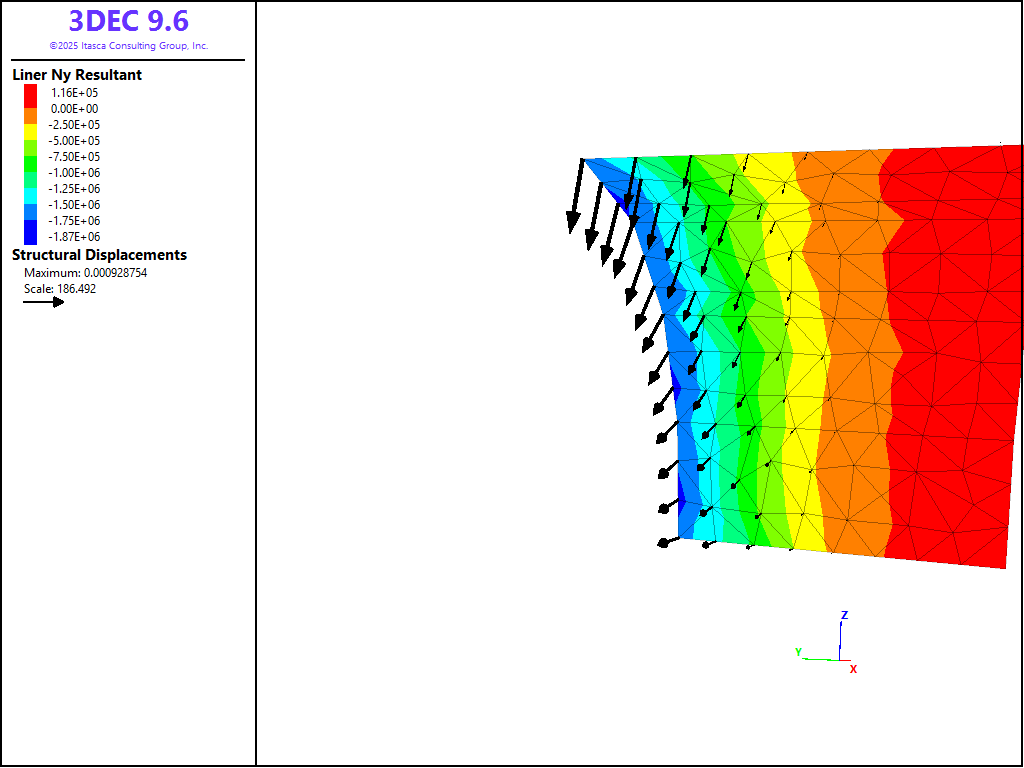Pick the yellow legend swatch near -5.00E+05
The height and width of the screenshot is (768, 1024).
pyautogui.click(x=31, y=140)
